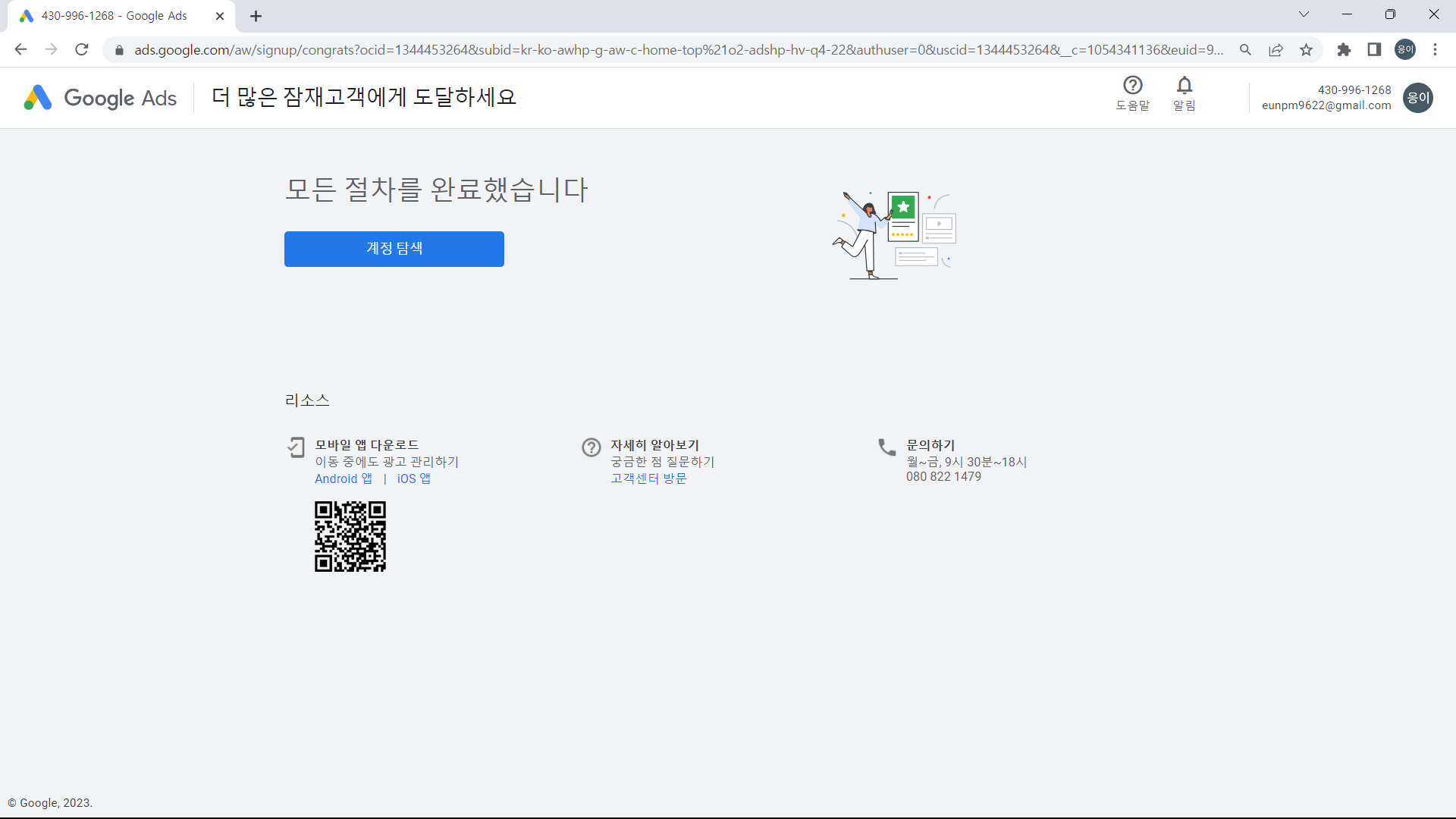
Task: Click the share icon in the address bar
Action: [1276, 49]
